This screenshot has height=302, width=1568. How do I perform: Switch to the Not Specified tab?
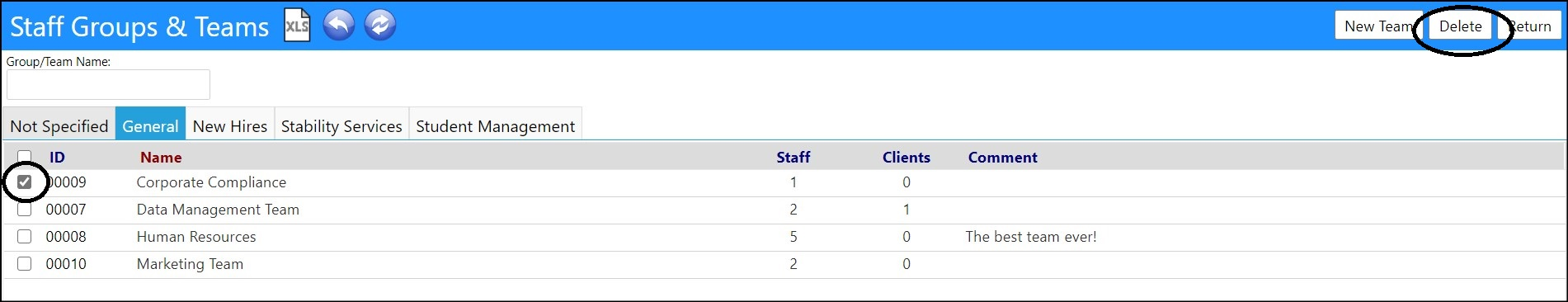(x=59, y=125)
